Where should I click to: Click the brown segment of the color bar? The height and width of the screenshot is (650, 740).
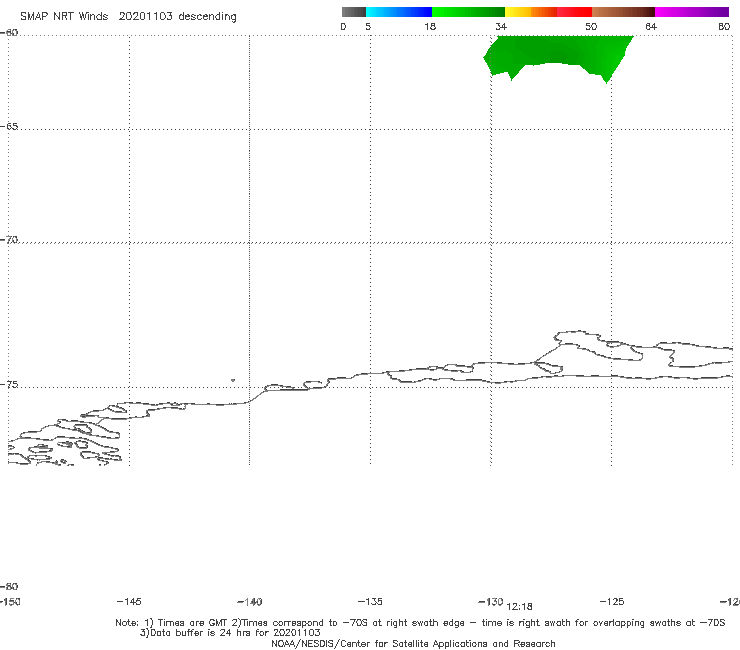[x=623, y=12]
